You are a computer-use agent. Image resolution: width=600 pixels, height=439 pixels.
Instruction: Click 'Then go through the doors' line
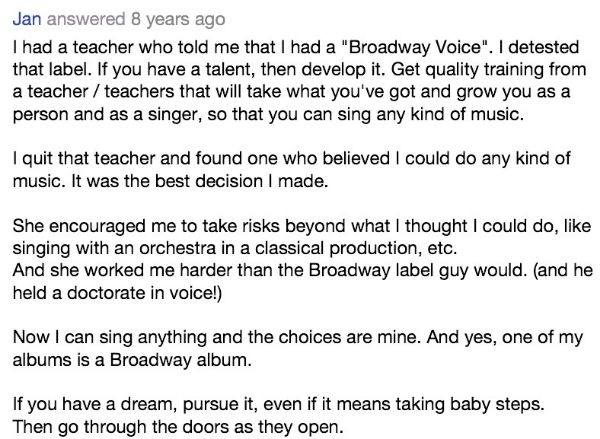point(178,427)
